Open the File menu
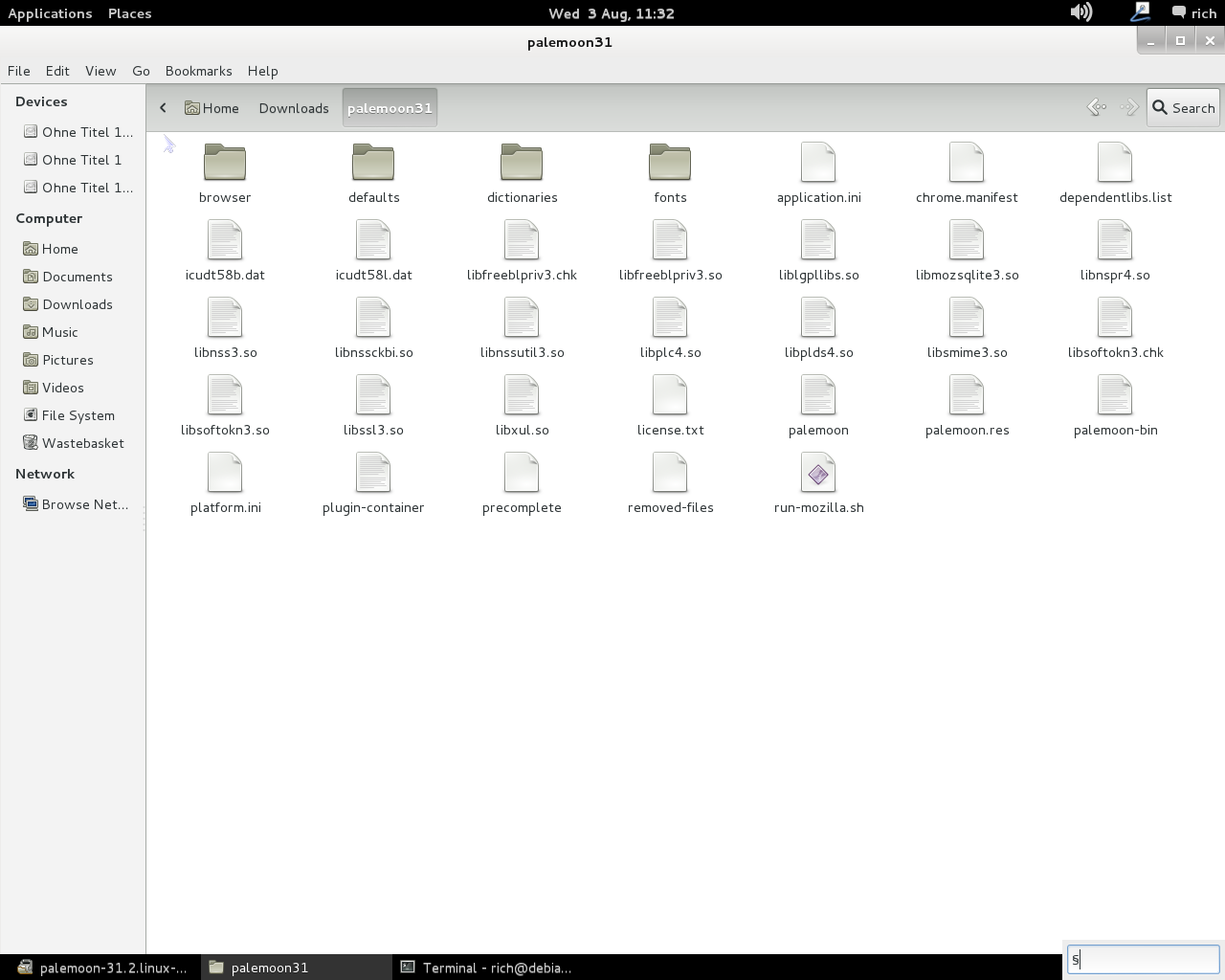The height and width of the screenshot is (980, 1225). click(19, 71)
